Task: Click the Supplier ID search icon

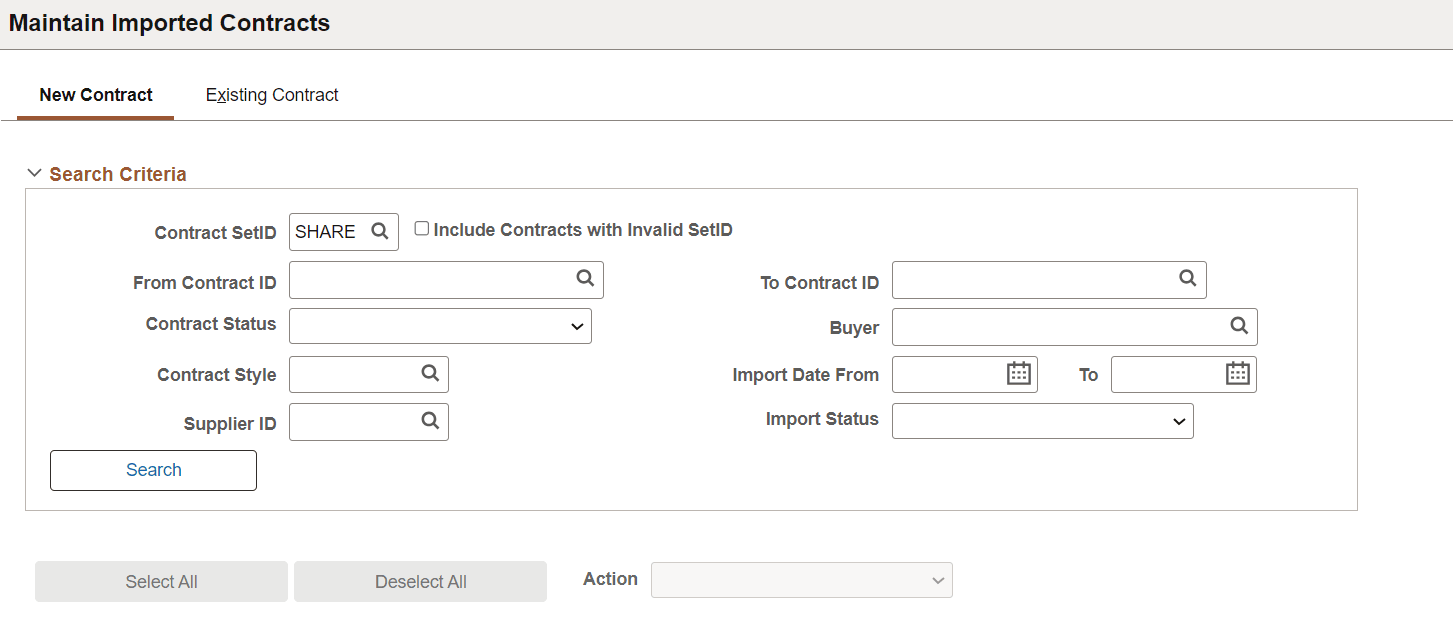Action: point(431,421)
